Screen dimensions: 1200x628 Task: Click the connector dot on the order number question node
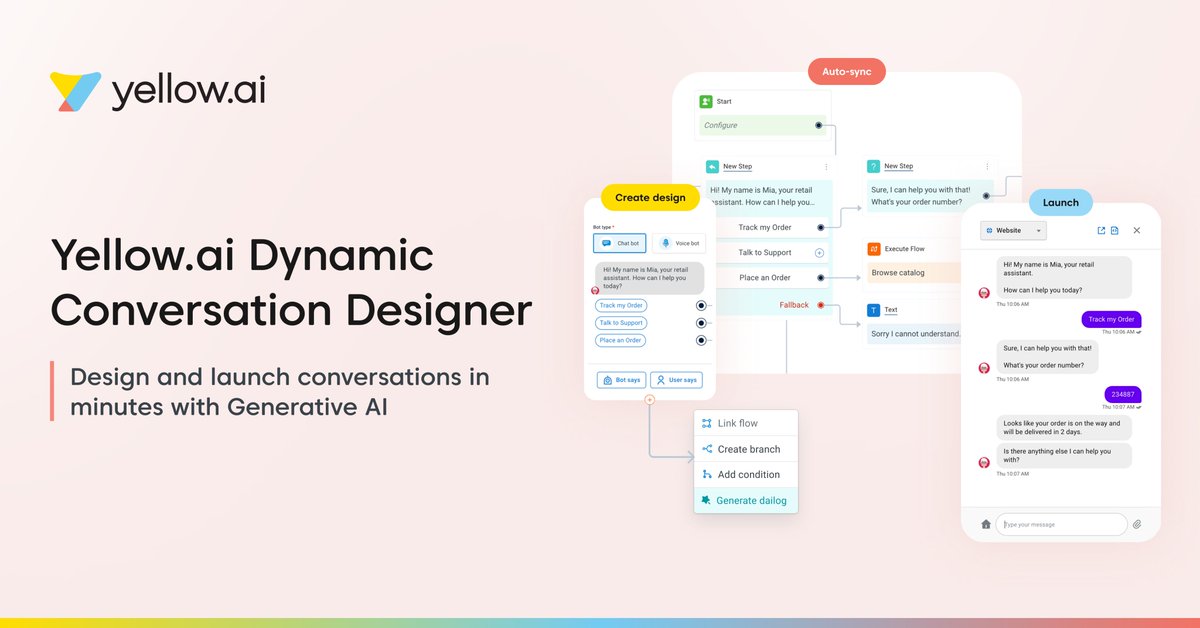[987, 196]
